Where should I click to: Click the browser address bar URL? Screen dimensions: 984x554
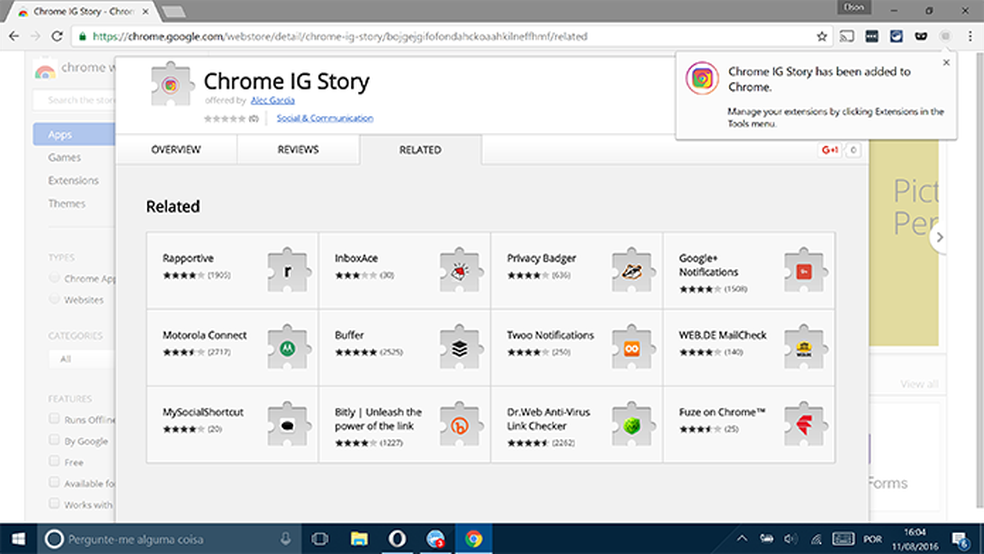pyautogui.click(x=340, y=36)
